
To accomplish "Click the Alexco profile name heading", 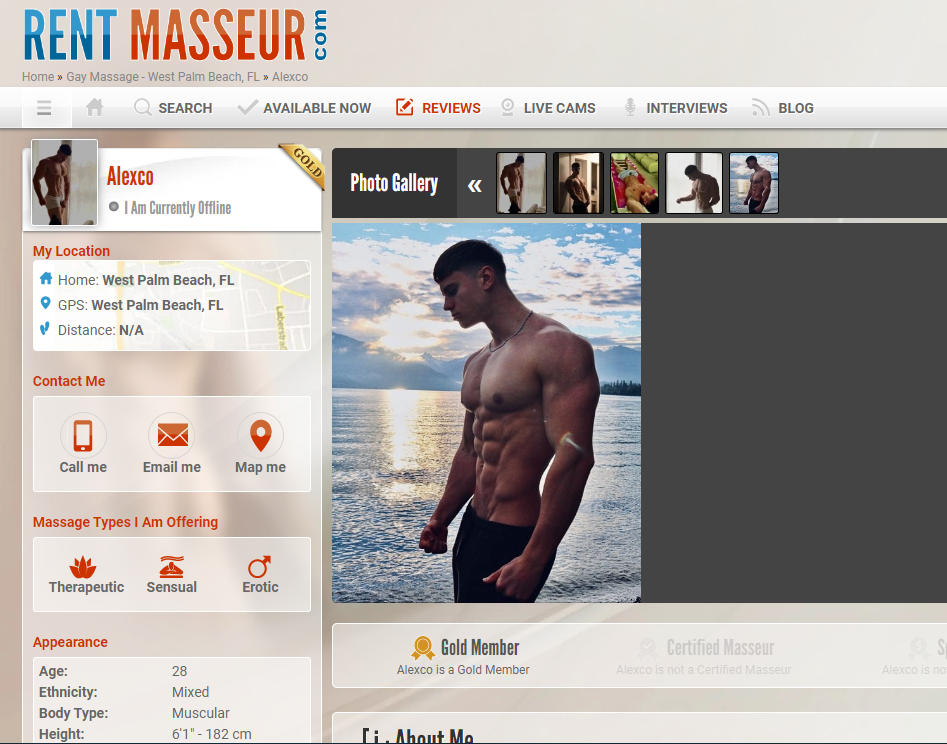I will click(130, 176).
